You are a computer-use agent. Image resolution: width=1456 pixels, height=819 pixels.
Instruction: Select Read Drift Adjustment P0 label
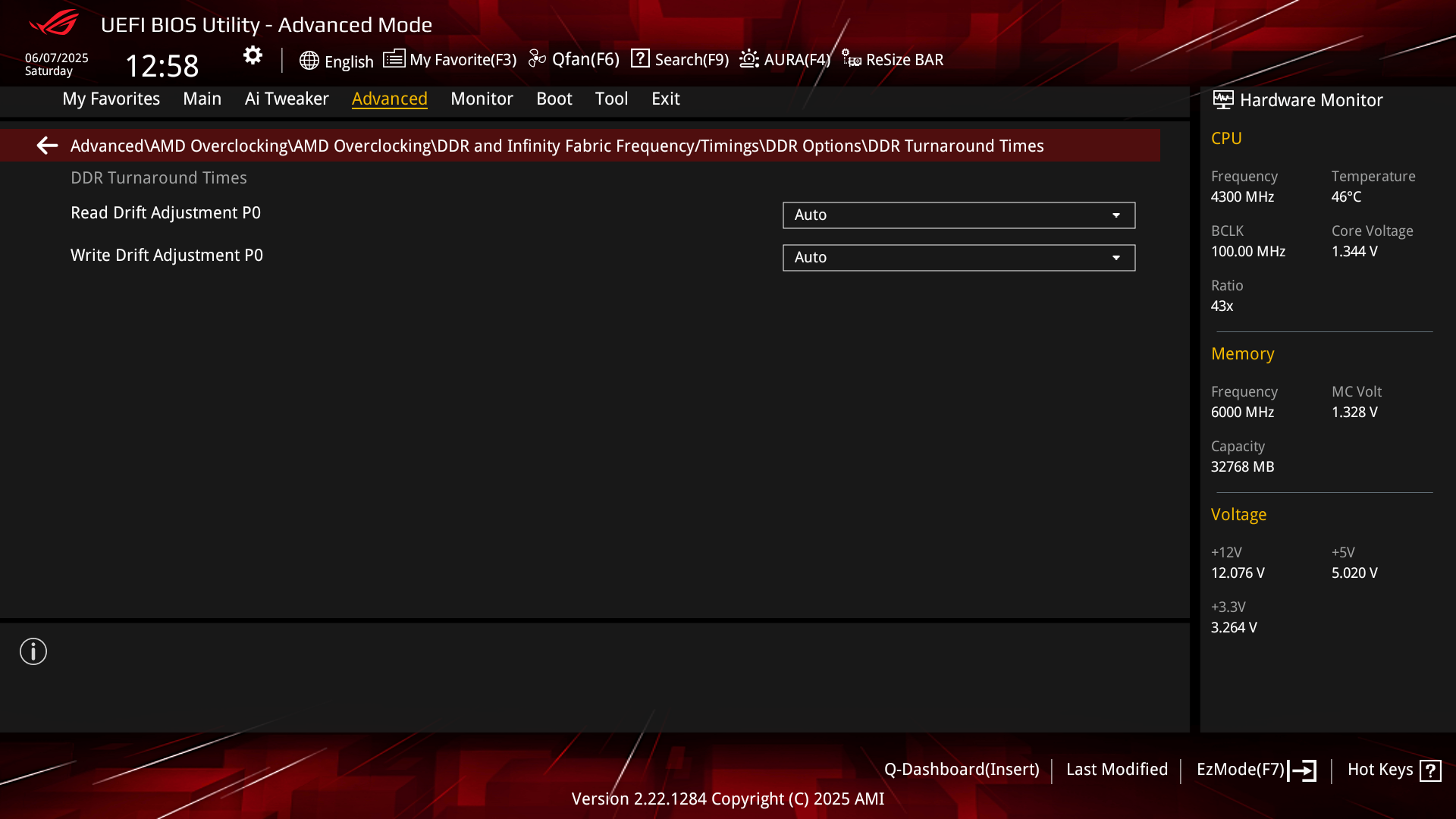pos(165,213)
